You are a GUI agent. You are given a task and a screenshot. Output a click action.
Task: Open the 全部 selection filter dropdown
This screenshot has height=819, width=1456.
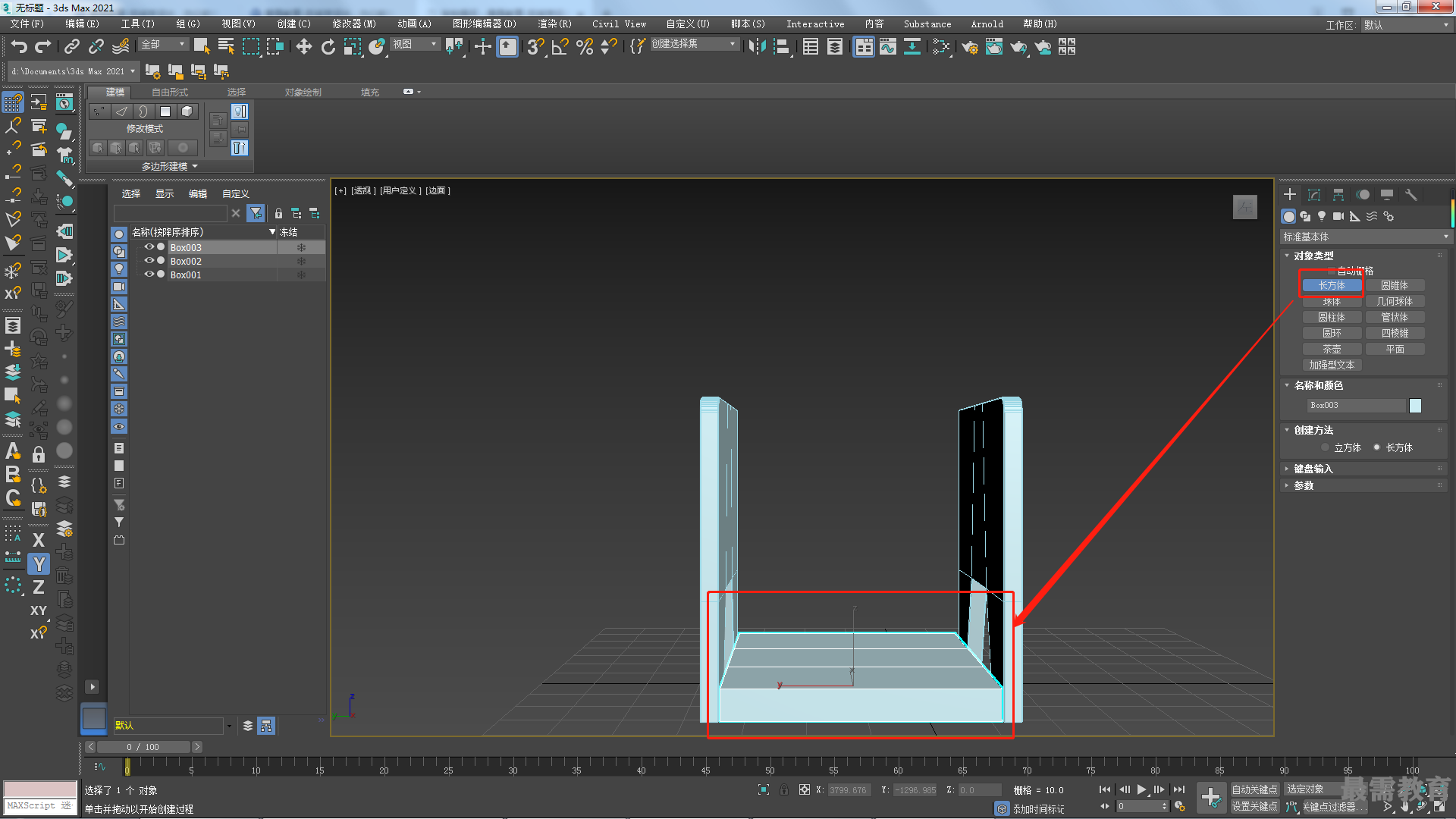(x=163, y=45)
